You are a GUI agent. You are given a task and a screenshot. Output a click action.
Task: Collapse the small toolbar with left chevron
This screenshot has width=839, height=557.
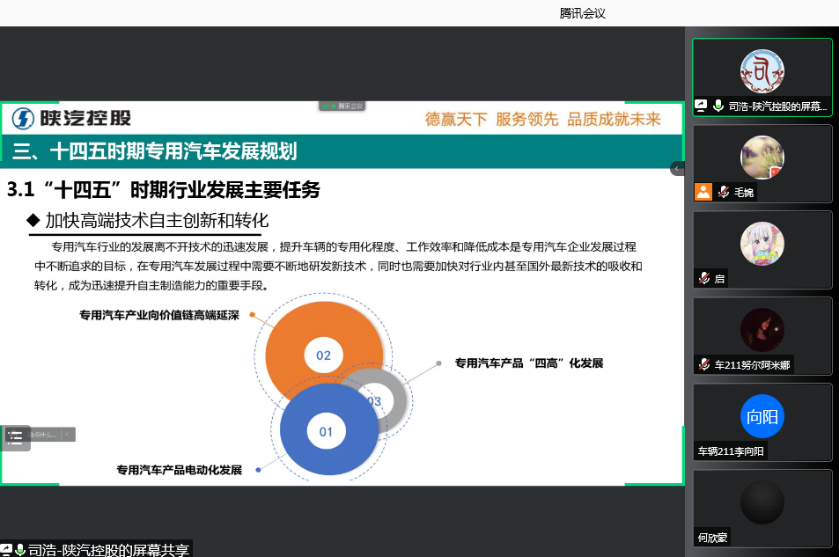(x=67, y=434)
